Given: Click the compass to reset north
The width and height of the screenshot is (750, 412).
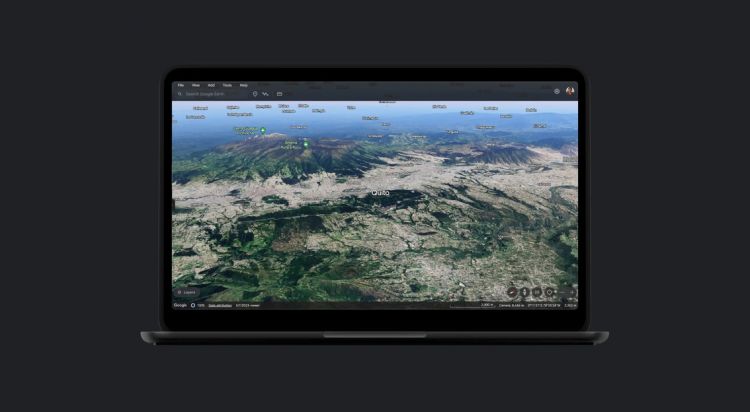Looking at the screenshot, I should click(512, 292).
